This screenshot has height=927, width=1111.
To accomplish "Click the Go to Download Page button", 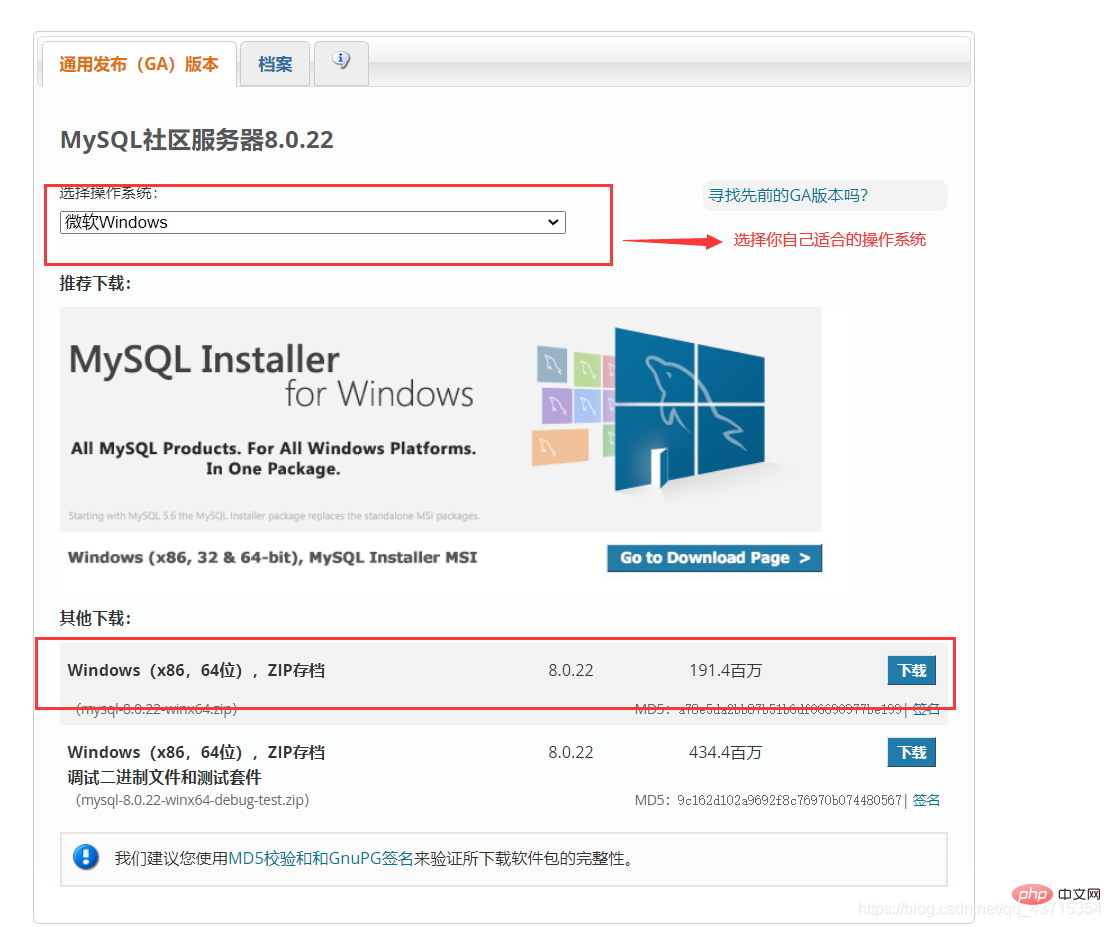I will (714, 558).
